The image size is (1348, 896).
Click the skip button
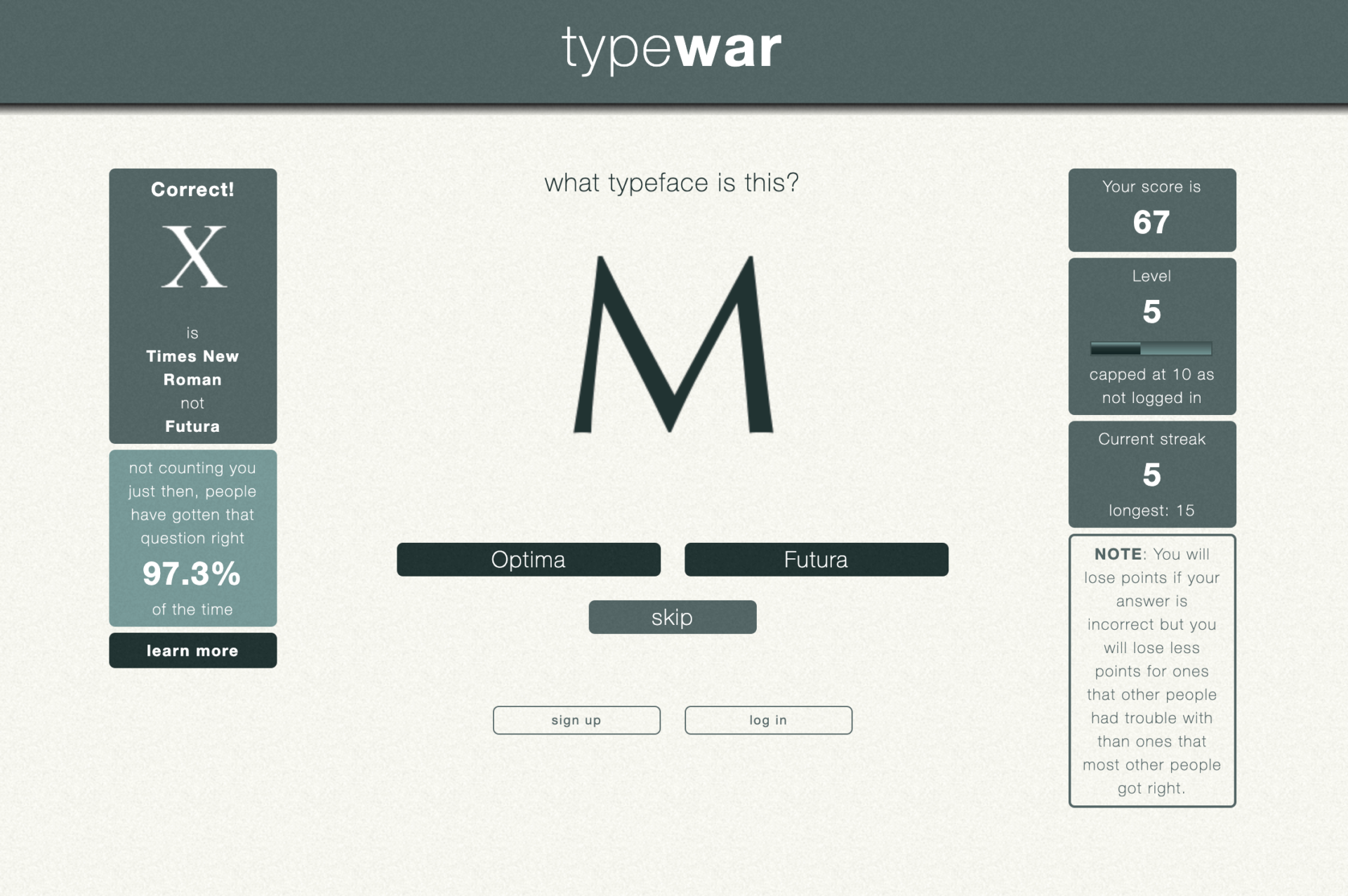(672, 617)
